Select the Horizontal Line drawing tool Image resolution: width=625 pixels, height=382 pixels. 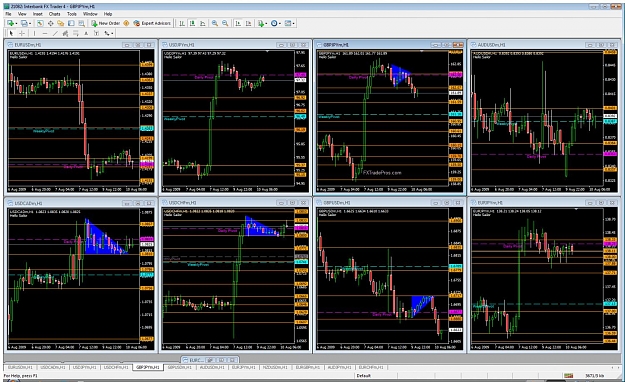(45, 33)
